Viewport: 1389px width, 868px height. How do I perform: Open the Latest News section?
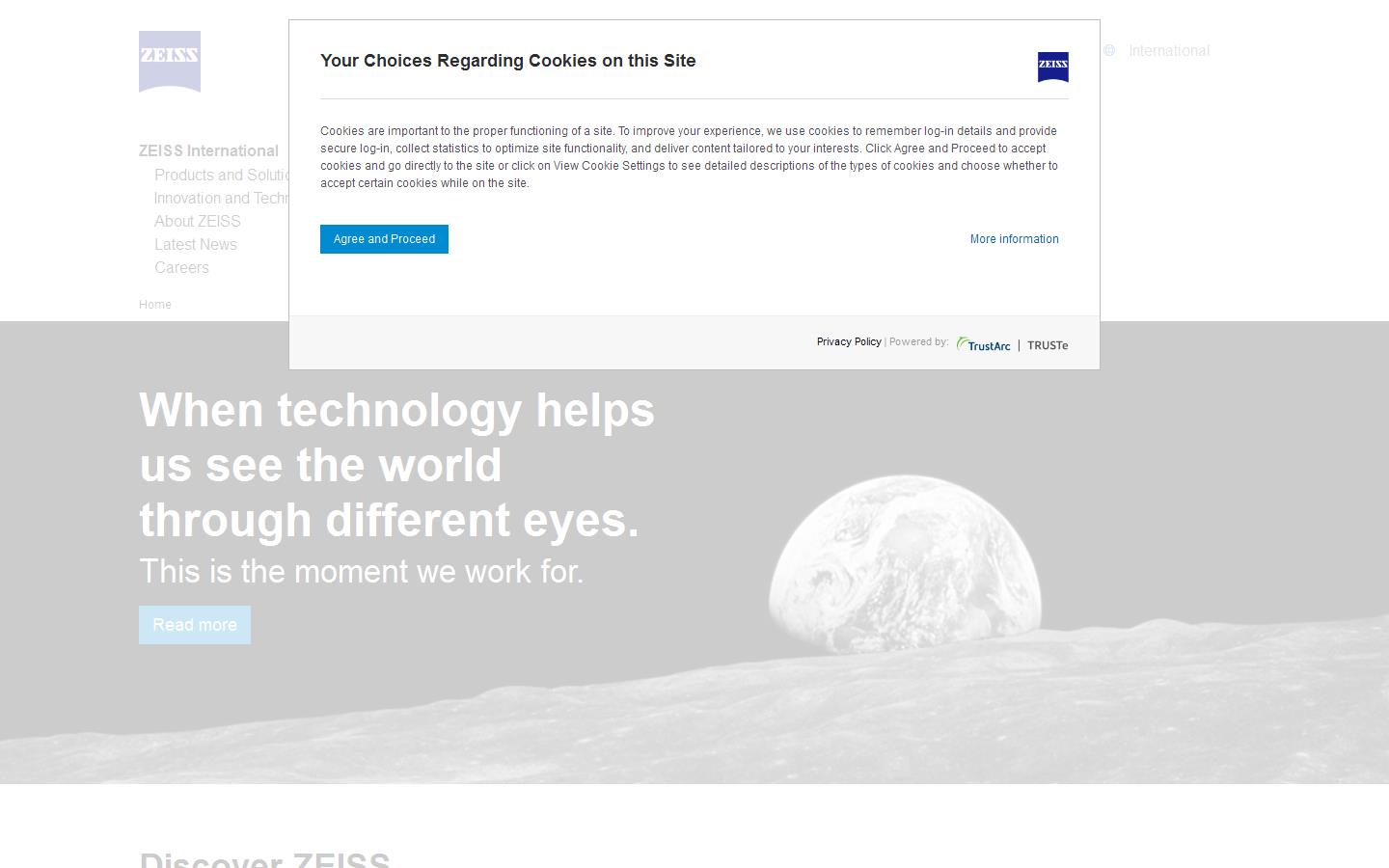196,245
